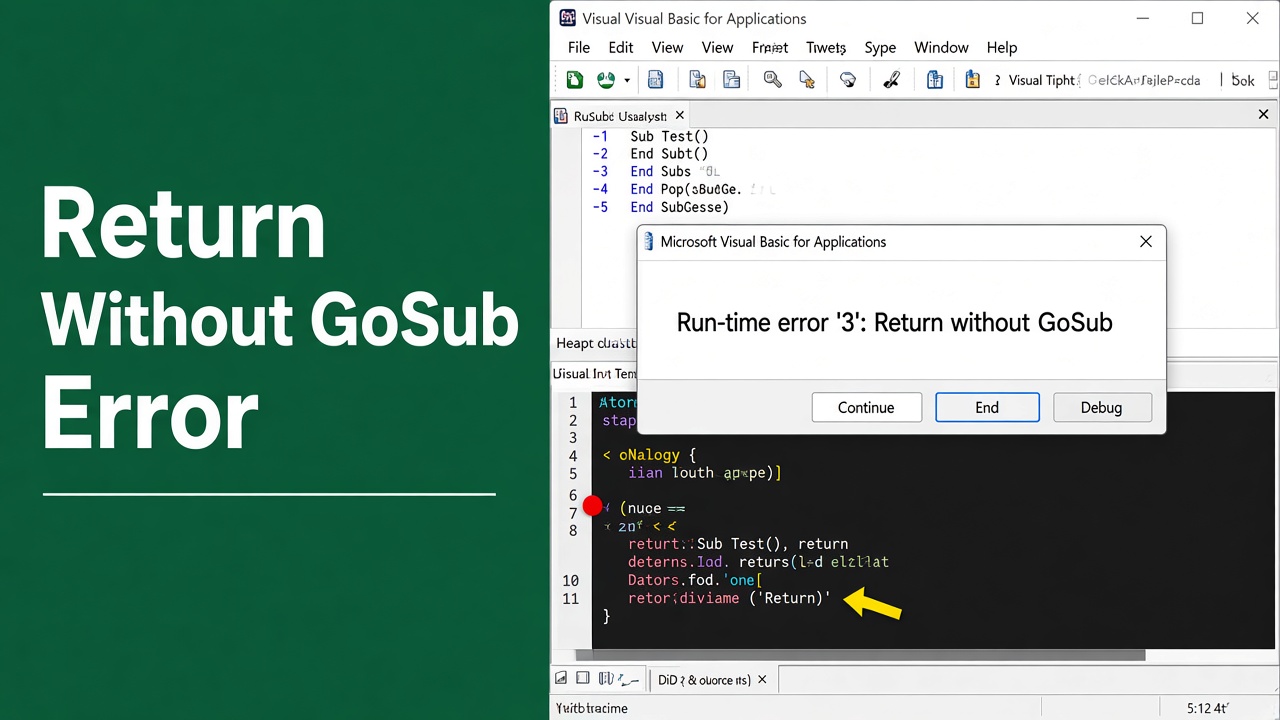Click the question mark help icon
This screenshot has width=1280, height=720.
click(x=997, y=81)
